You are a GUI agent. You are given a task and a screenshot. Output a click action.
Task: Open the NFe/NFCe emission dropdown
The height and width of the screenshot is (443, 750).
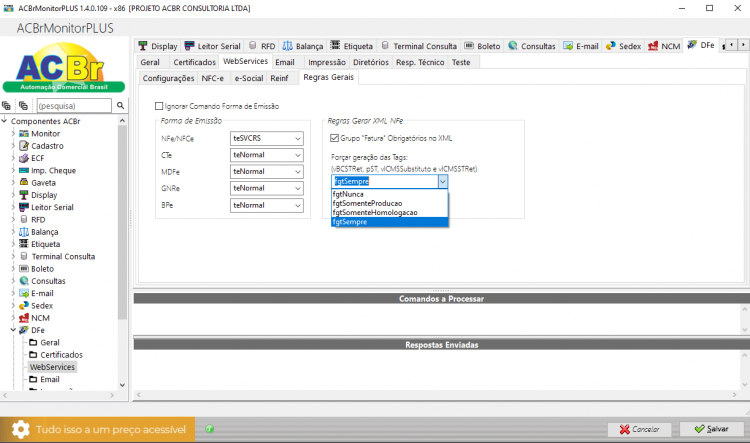266,138
